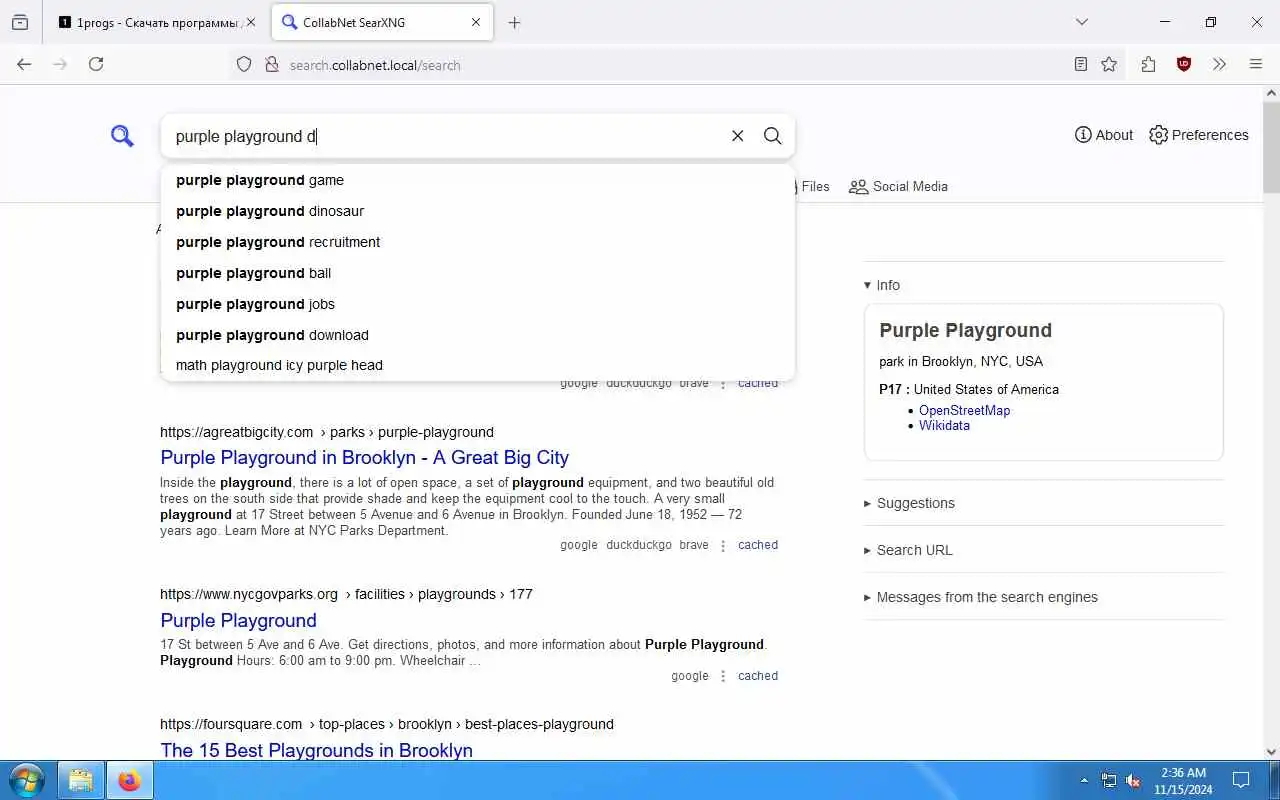Go back with browser back arrow
The image size is (1280, 800).
[x=24, y=64]
